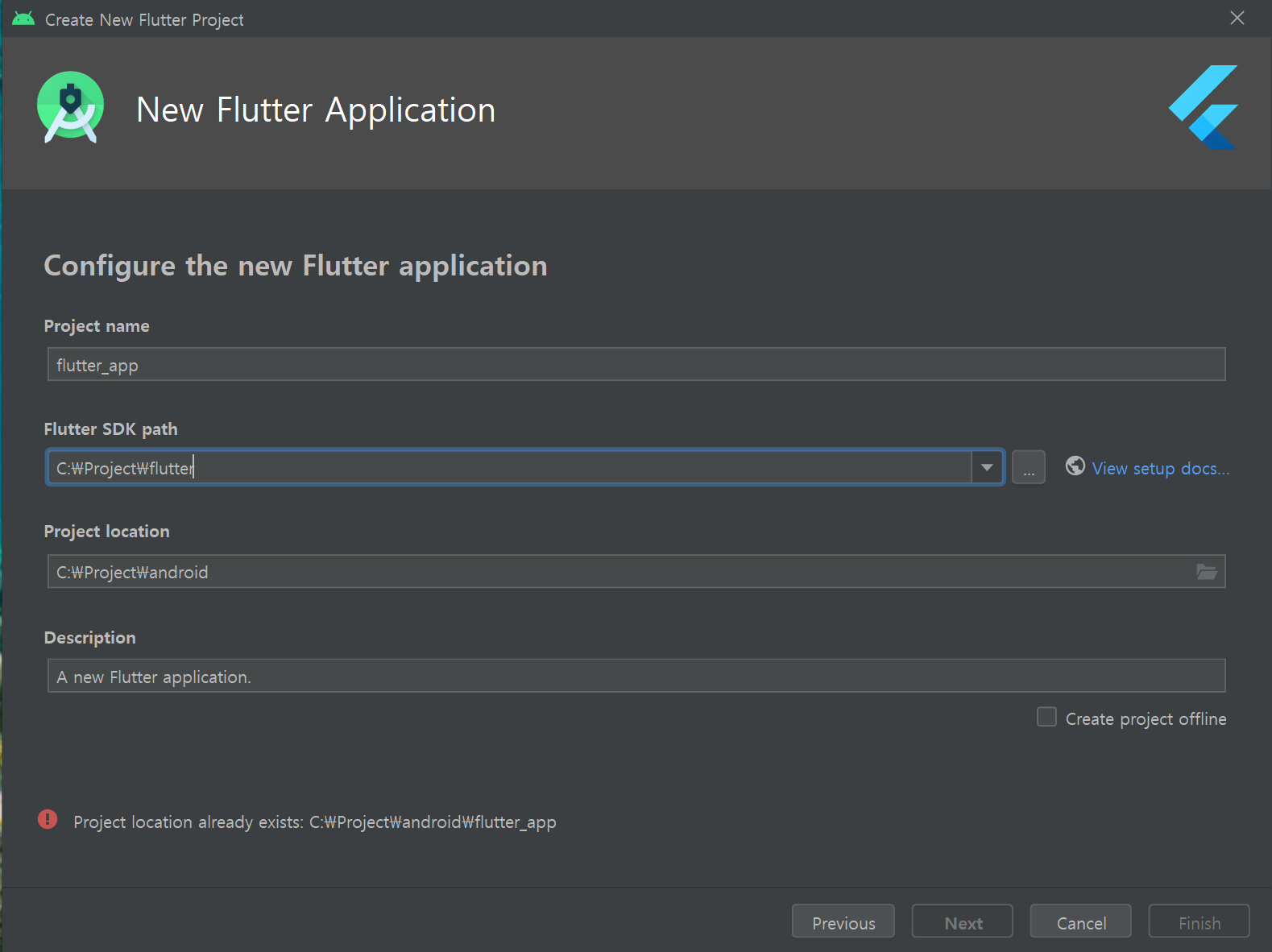Click the Android icon in title bar
This screenshot has height=952, width=1272.
[23, 19]
